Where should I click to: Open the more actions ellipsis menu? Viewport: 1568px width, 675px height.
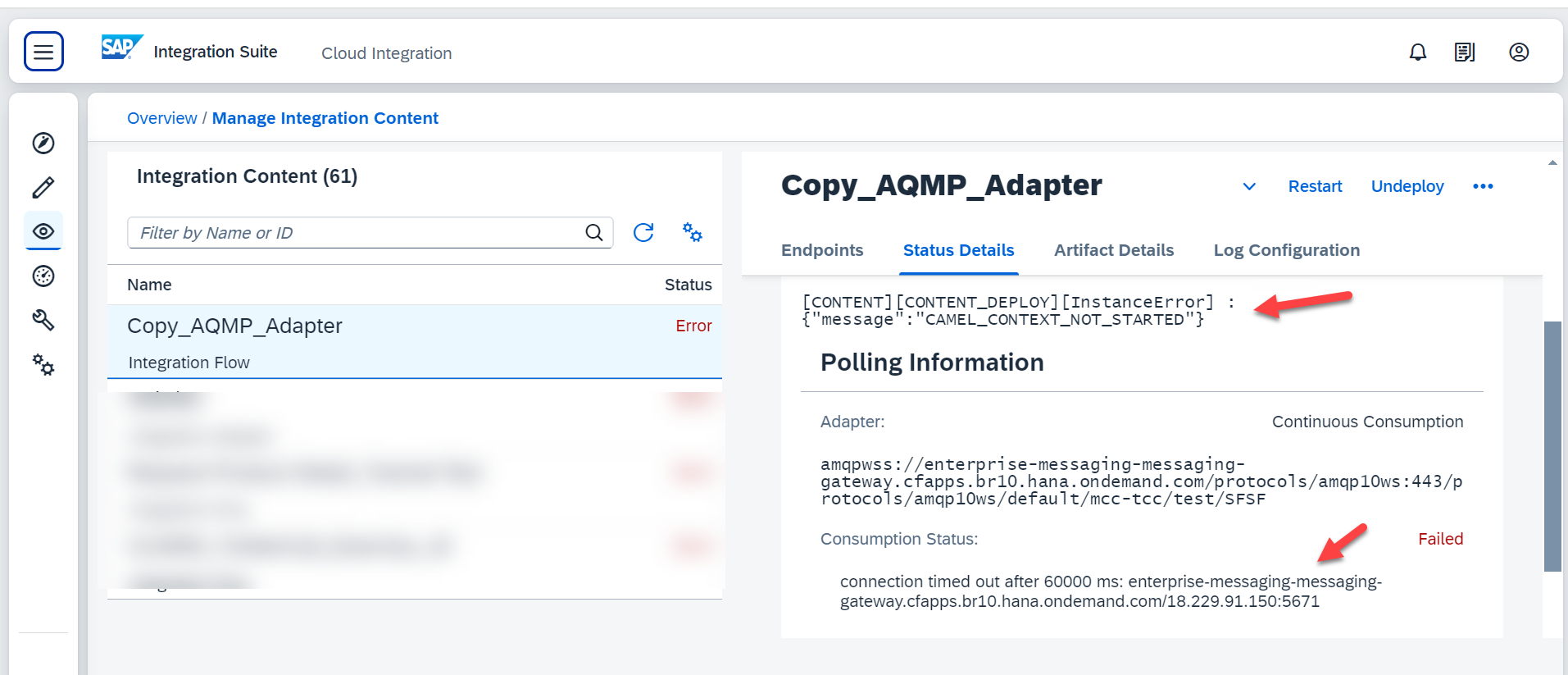coord(1483,186)
